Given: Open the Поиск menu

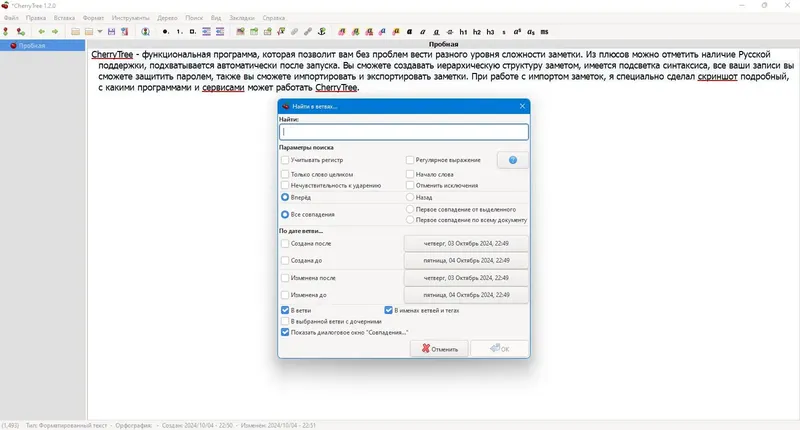Looking at the screenshot, I should click(194, 18).
